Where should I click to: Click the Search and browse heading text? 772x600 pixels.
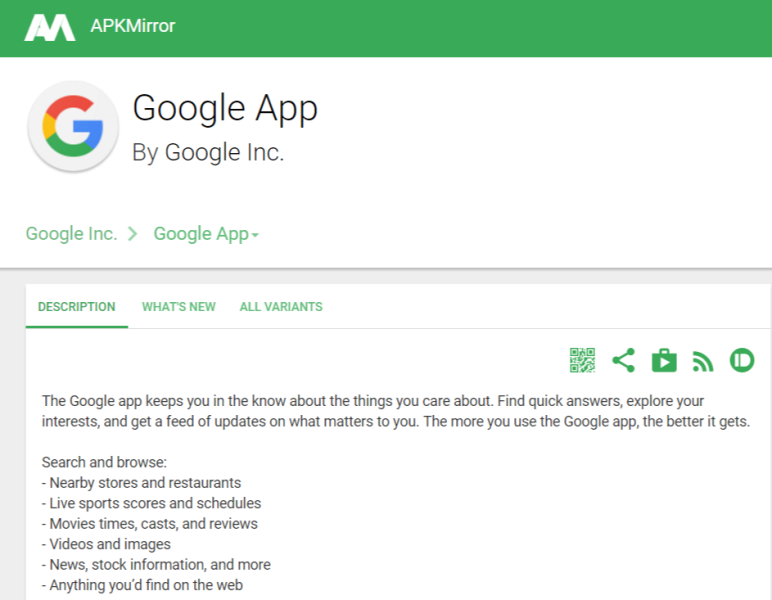pyautogui.click(x=104, y=462)
